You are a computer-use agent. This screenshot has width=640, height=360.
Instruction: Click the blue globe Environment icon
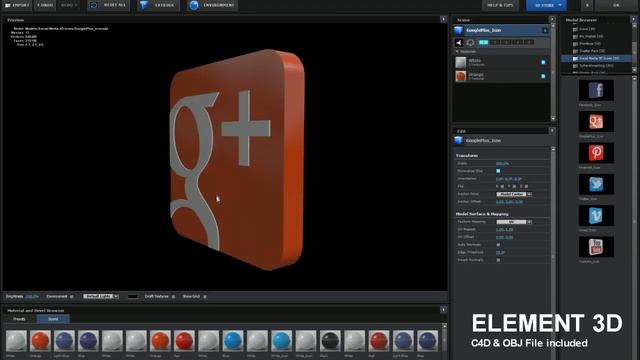click(194, 5)
